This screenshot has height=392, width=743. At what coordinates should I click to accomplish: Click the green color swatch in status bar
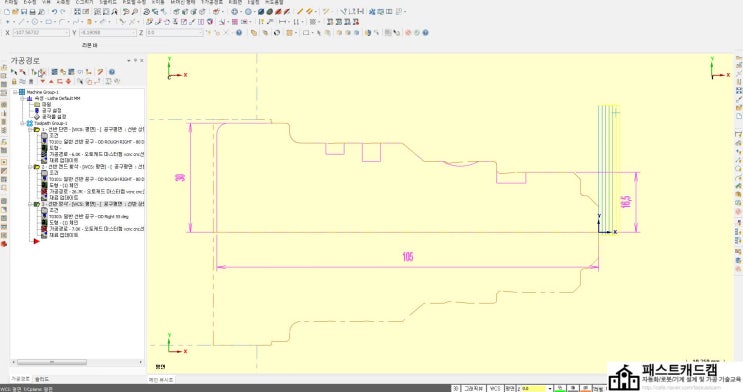560,389
